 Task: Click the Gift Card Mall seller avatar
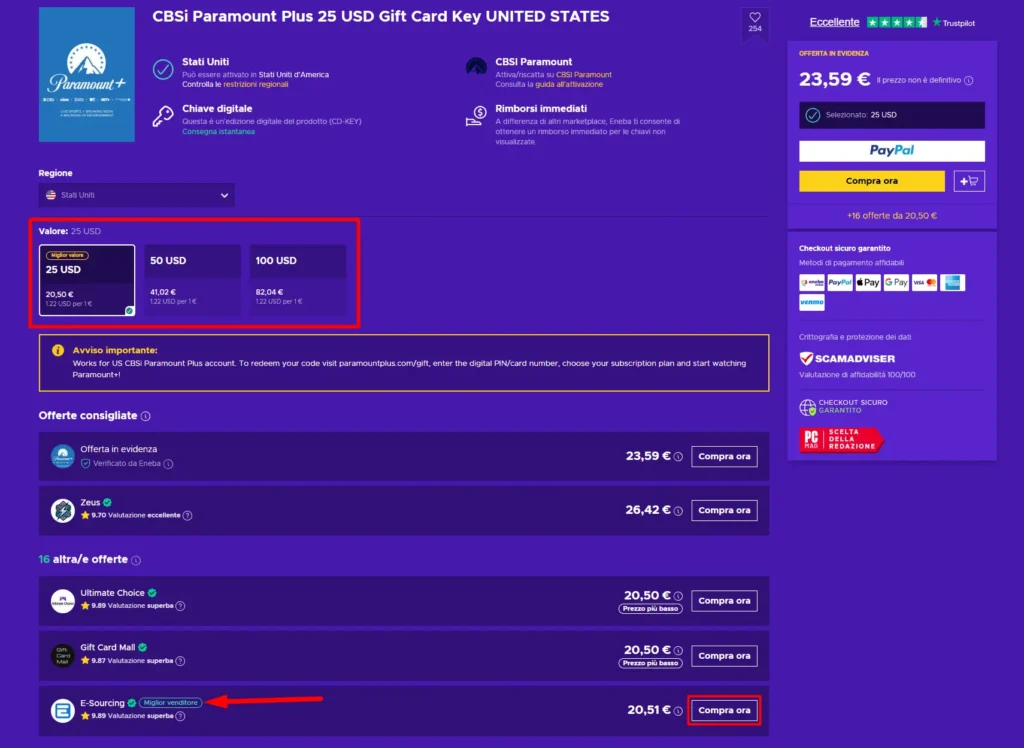tap(63, 655)
